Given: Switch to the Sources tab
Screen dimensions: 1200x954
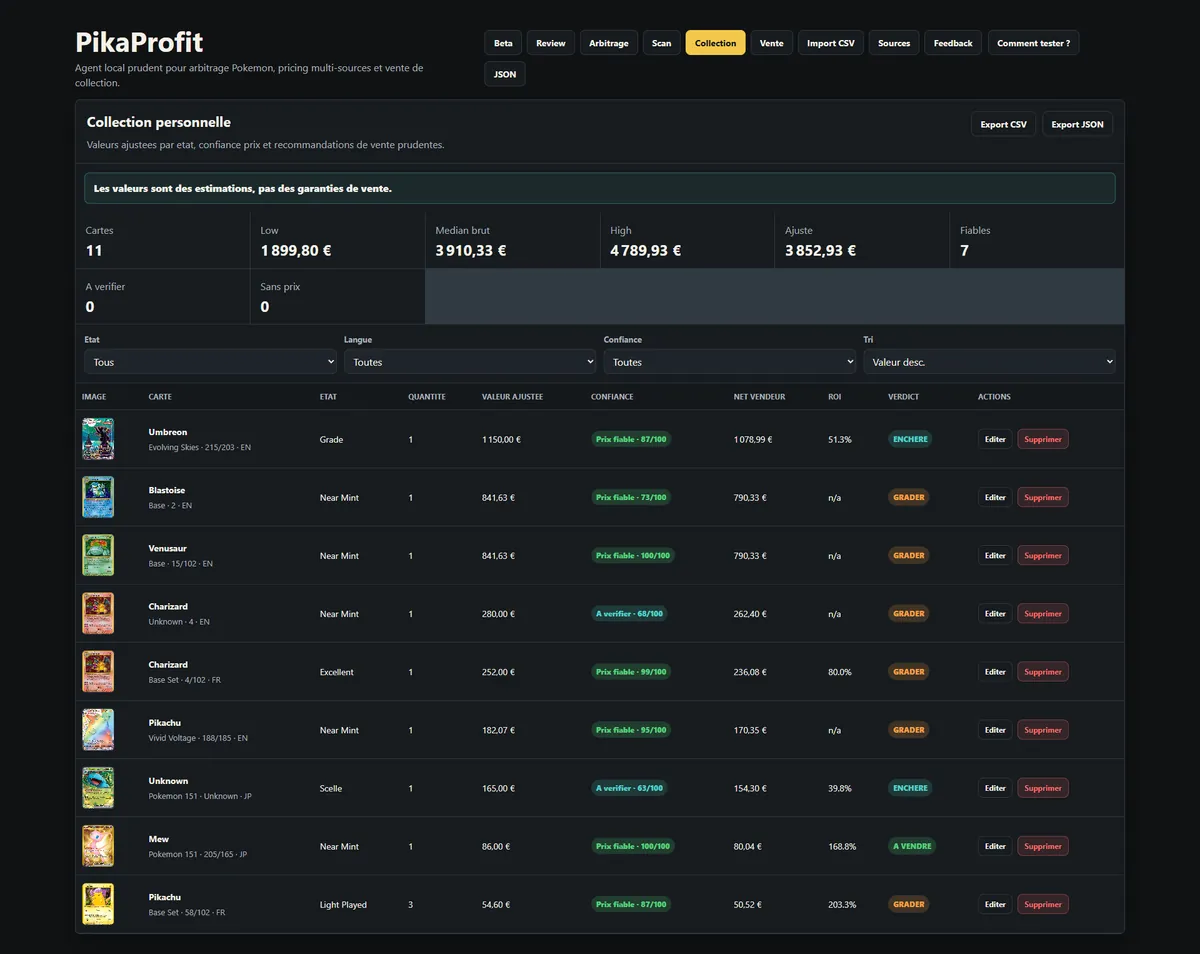Looking at the screenshot, I should [x=894, y=43].
